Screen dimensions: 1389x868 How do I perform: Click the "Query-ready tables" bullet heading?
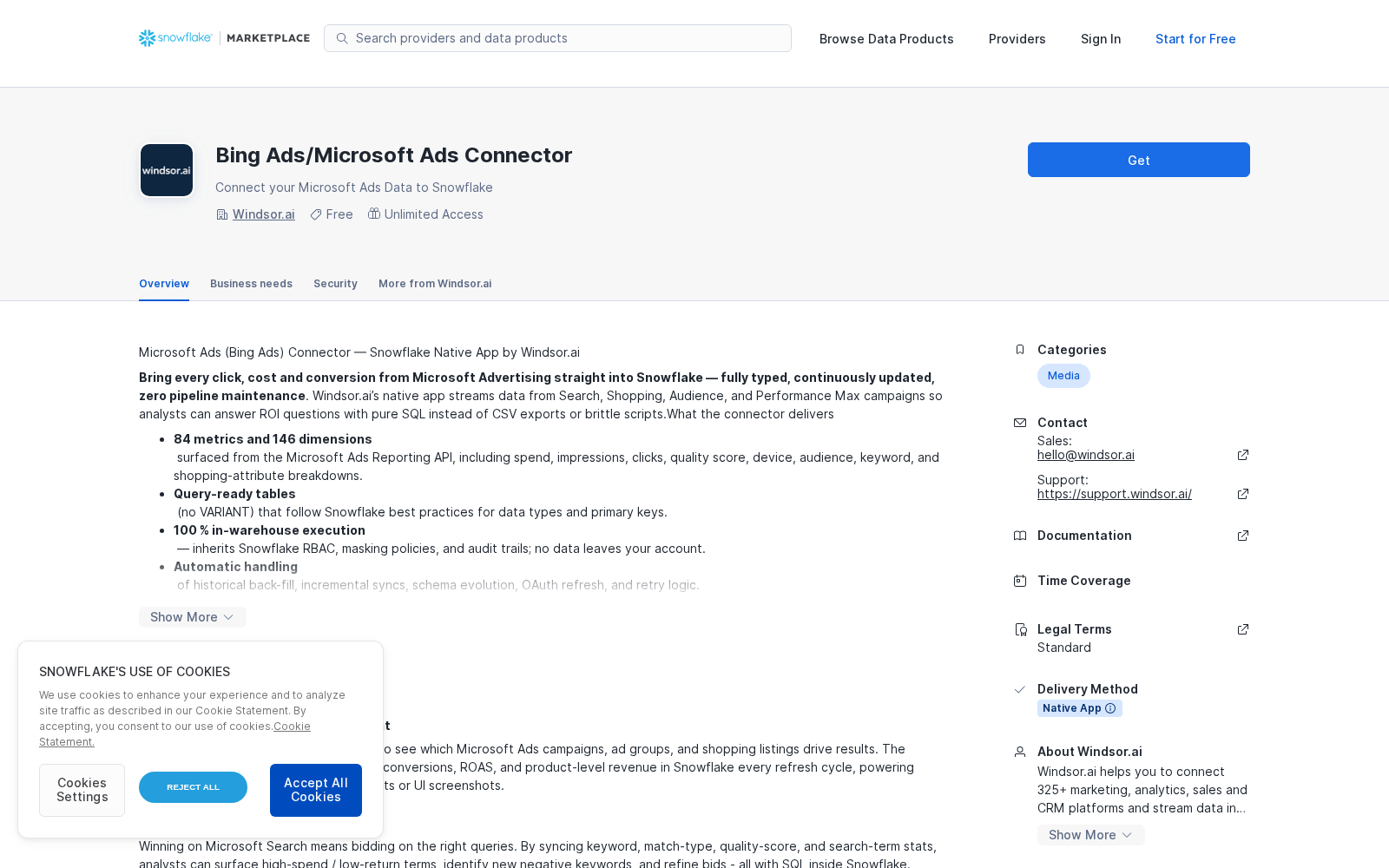click(234, 494)
